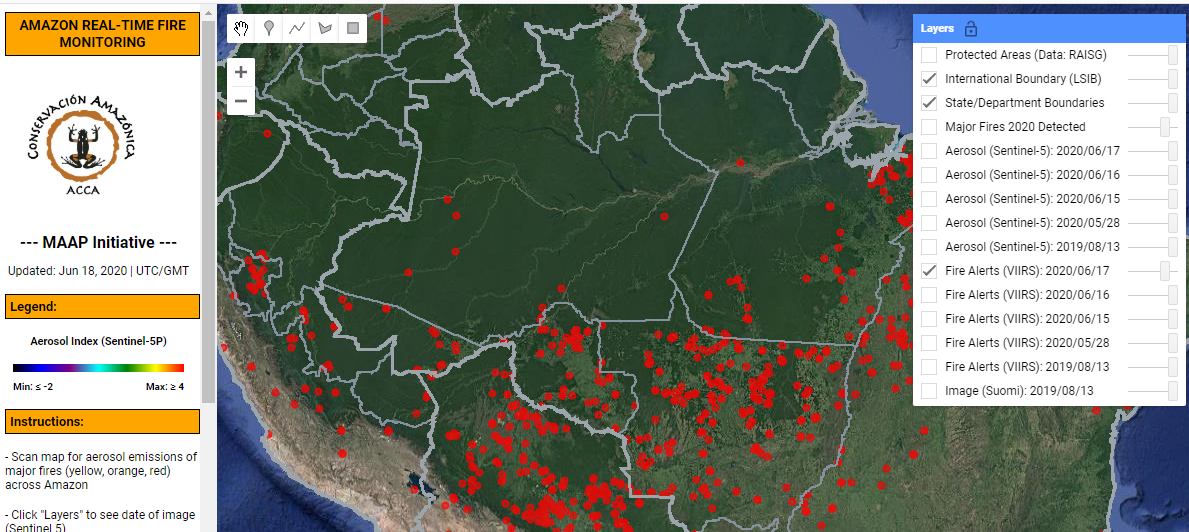Select the add marker tool

(269, 29)
